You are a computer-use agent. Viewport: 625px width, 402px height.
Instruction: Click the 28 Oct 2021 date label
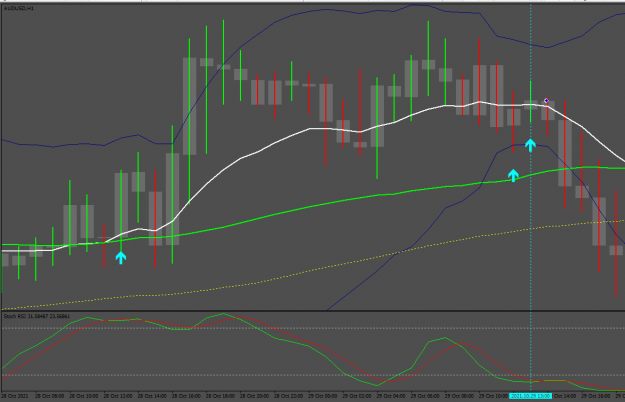(15, 396)
